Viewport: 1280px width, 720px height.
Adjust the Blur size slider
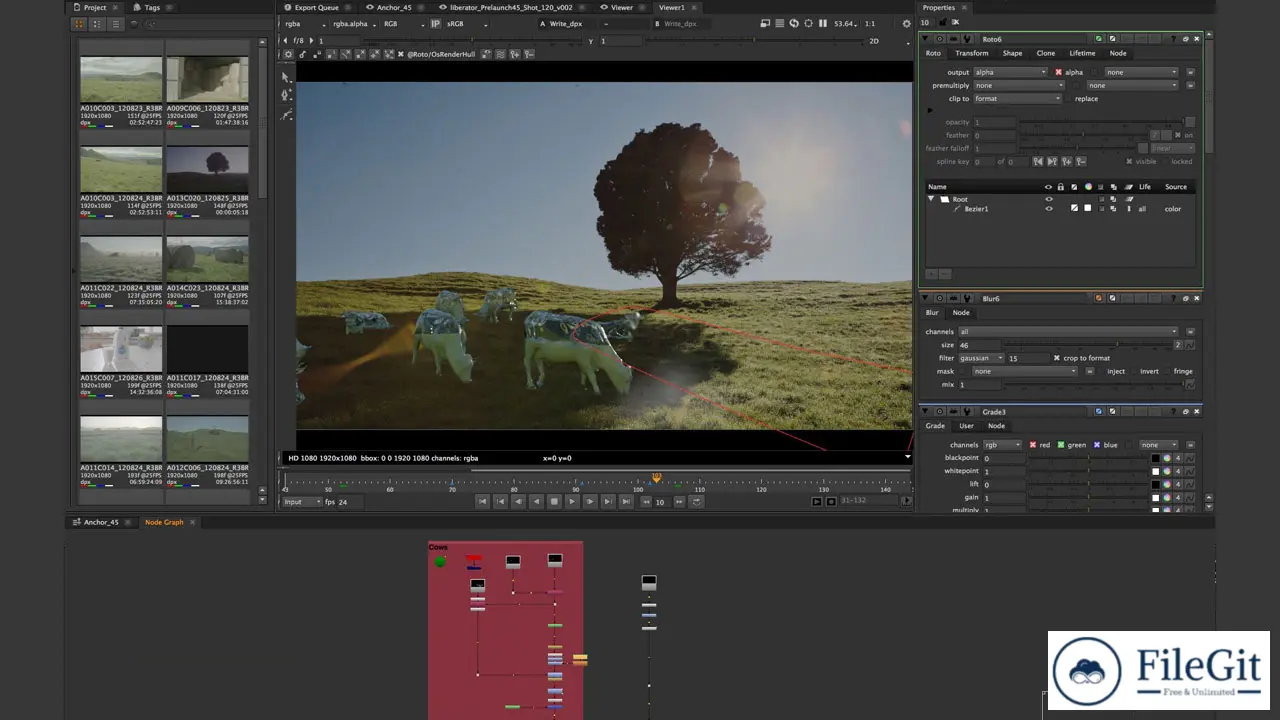pyautogui.click(x=1085, y=345)
